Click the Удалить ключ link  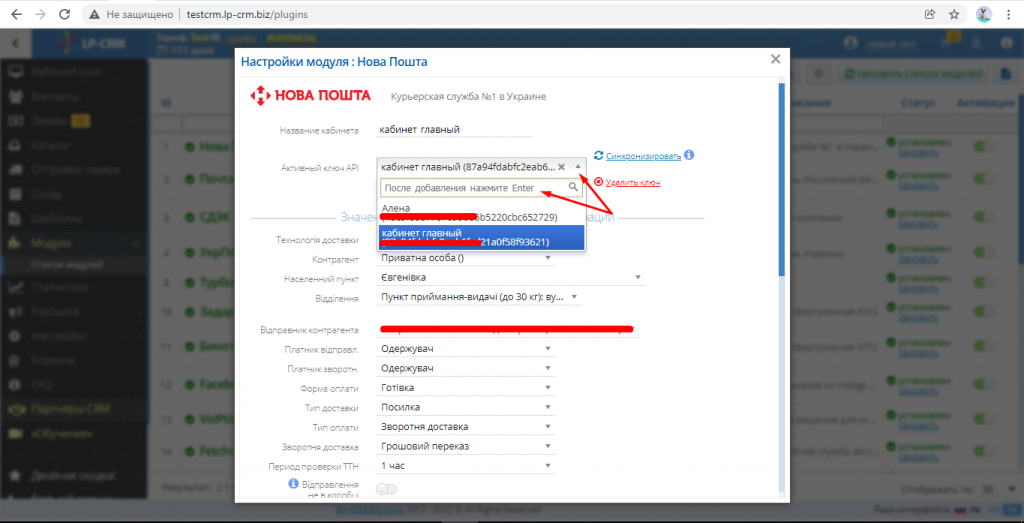pos(632,183)
